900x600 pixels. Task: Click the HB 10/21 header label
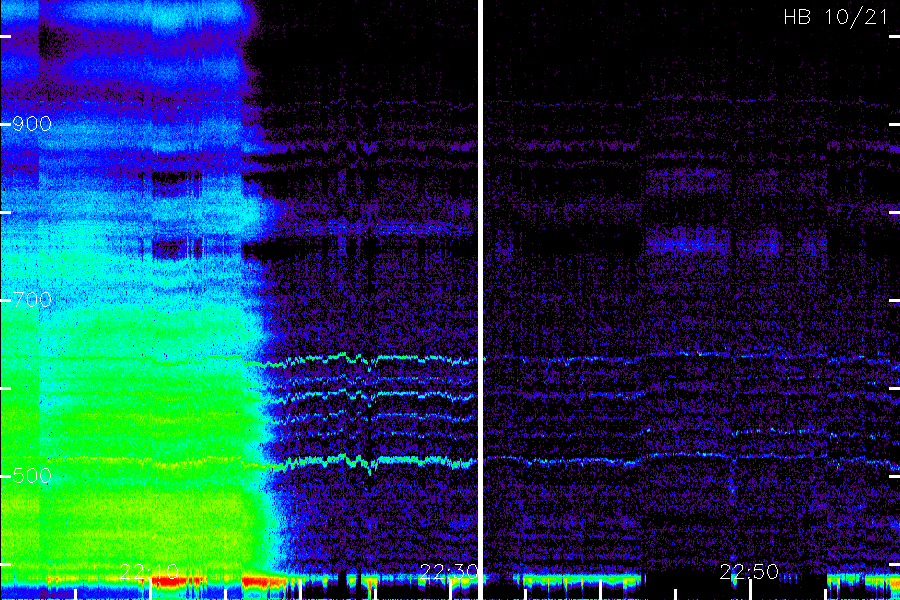point(836,17)
